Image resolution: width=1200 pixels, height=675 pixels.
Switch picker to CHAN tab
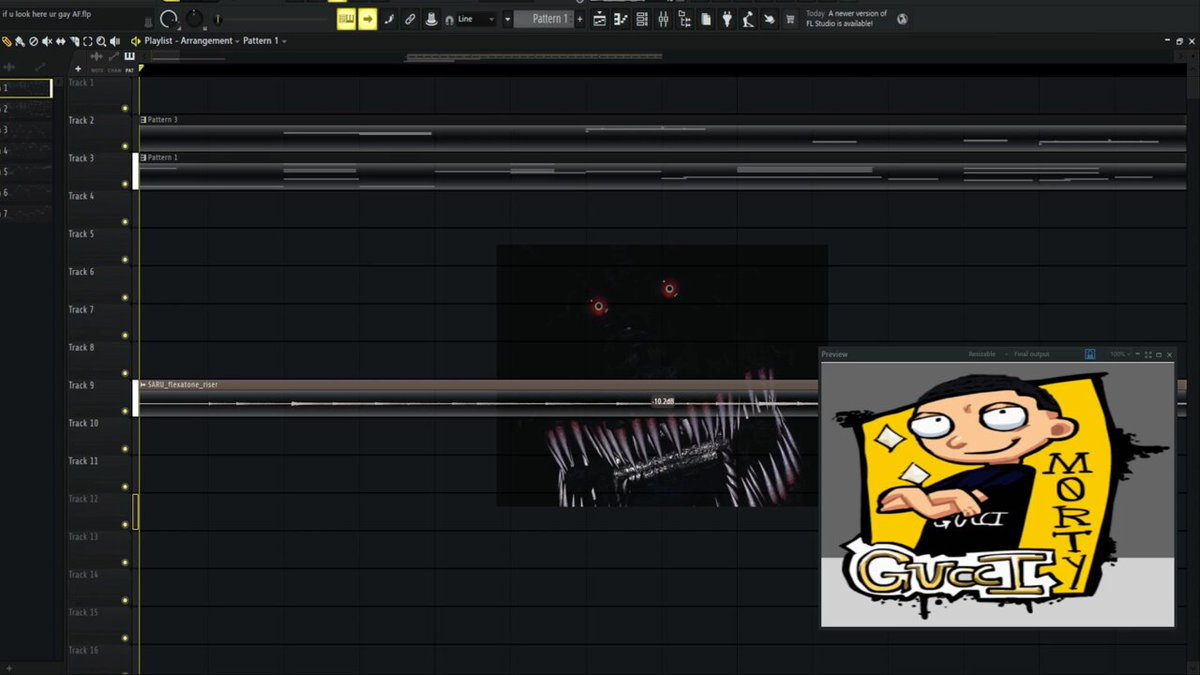tap(114, 71)
